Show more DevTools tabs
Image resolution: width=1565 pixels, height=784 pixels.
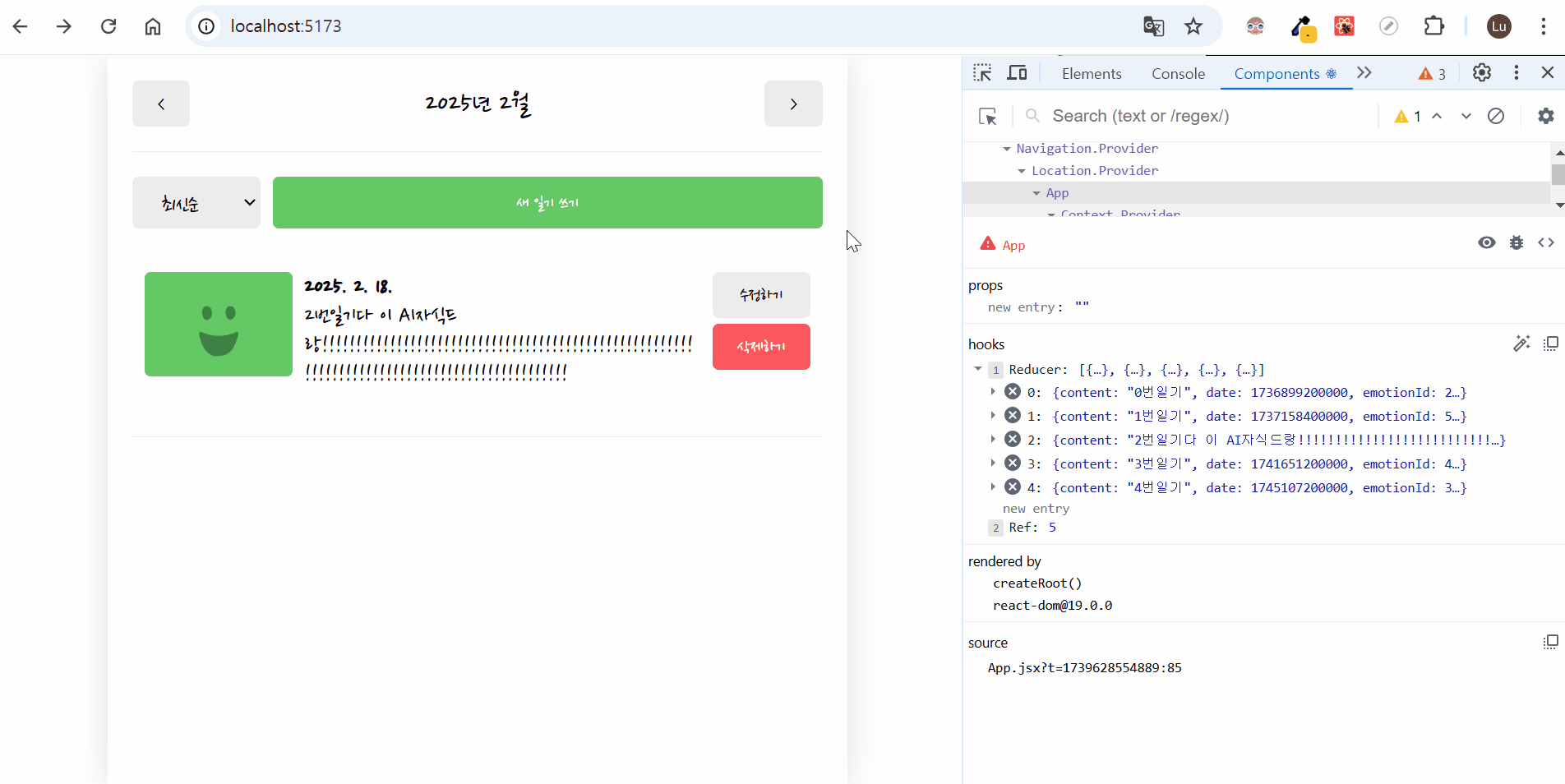pos(1364,73)
